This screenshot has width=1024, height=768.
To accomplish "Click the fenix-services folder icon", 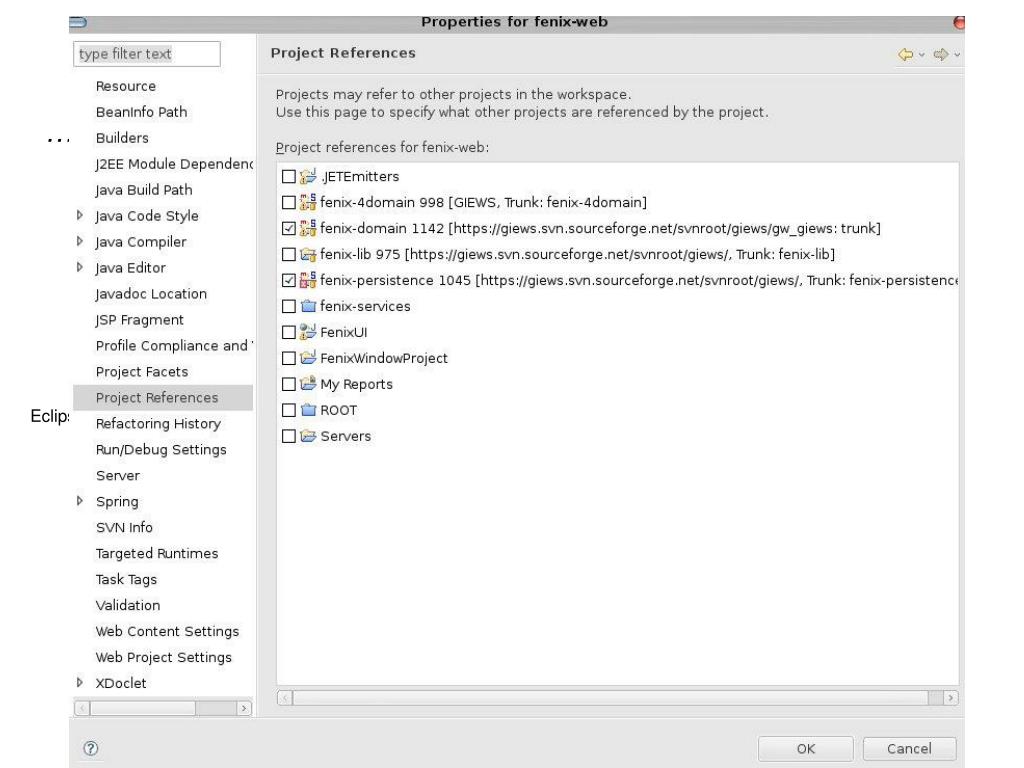I will point(308,306).
